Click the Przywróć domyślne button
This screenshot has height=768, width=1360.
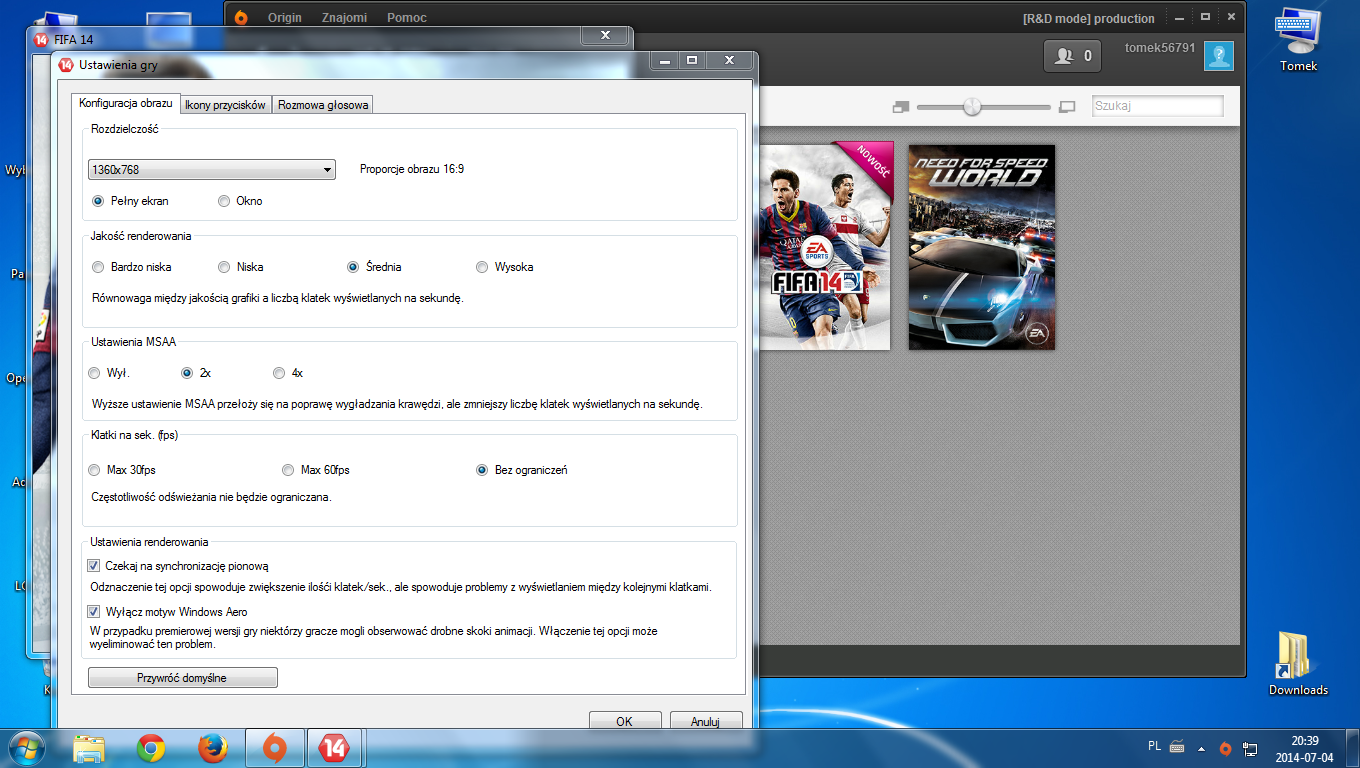click(x=182, y=678)
